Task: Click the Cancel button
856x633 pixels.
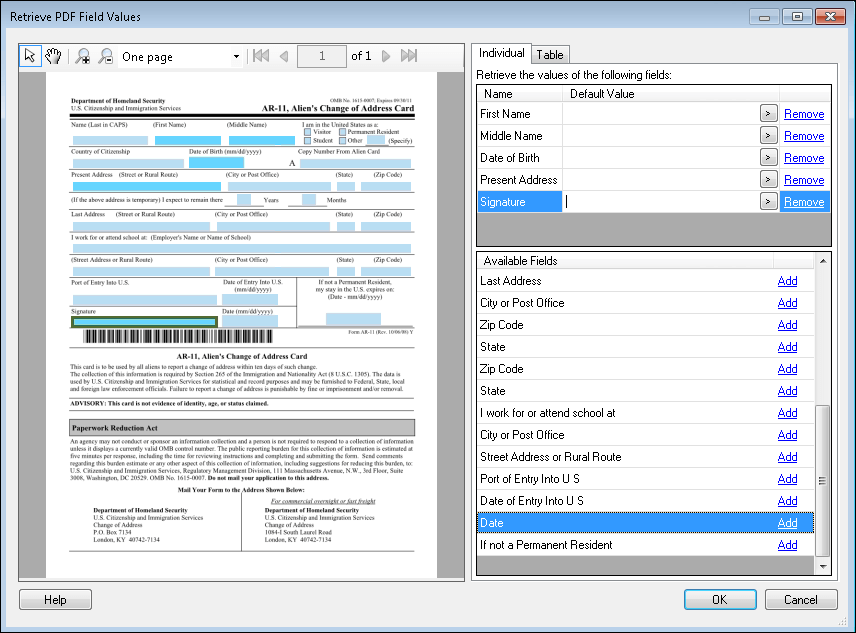Action: tap(801, 600)
